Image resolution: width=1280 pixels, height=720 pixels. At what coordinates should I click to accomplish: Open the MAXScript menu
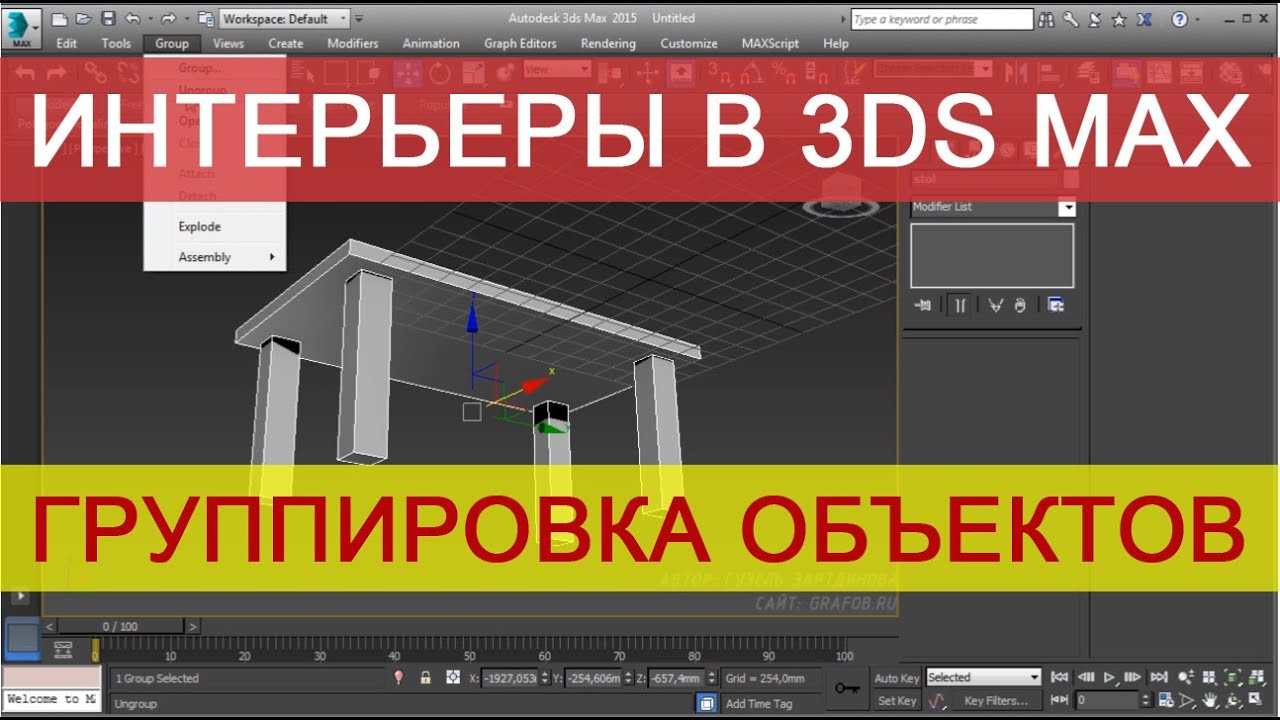click(769, 43)
